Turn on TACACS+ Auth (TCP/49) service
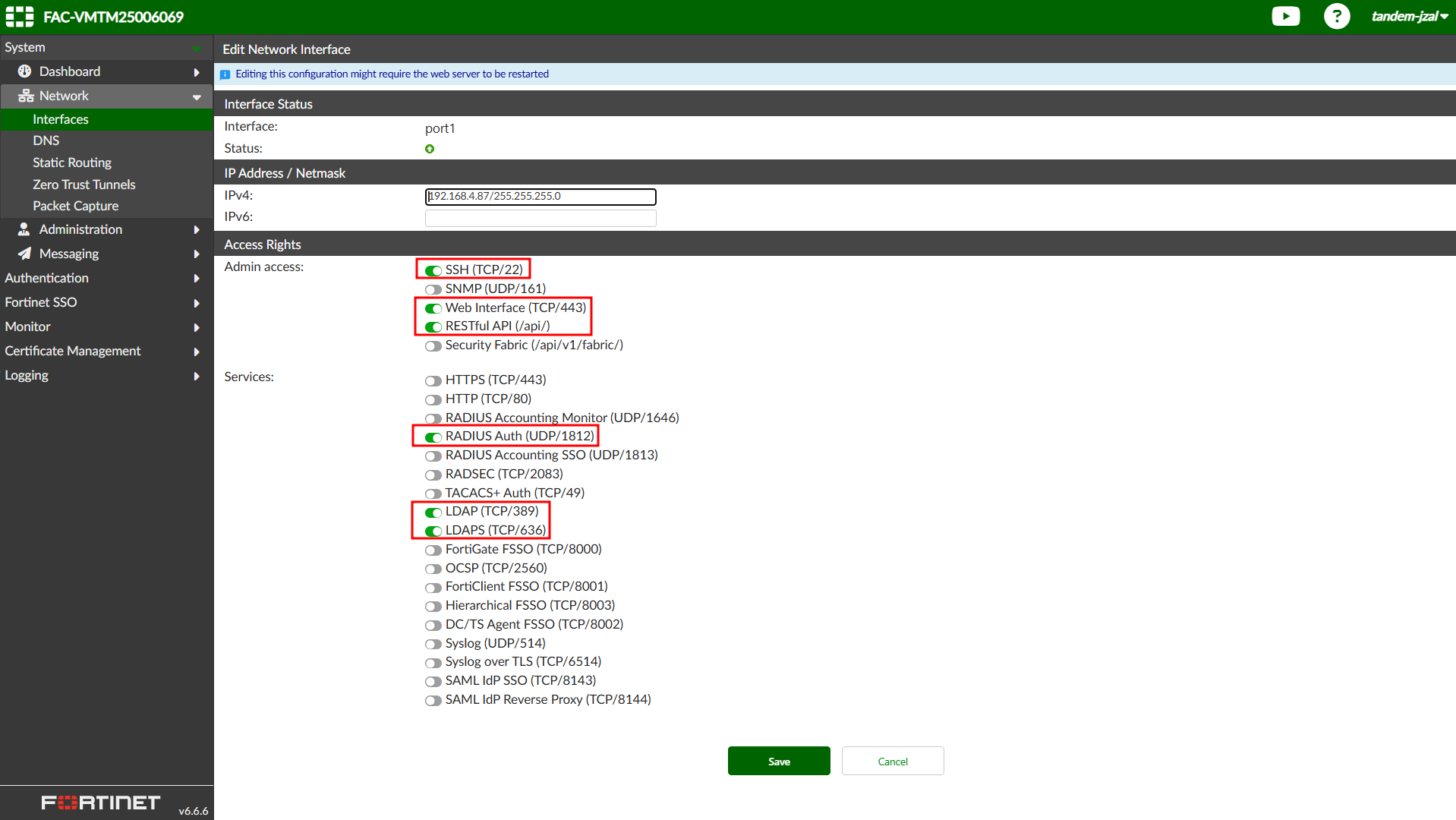The height and width of the screenshot is (820, 1456). click(x=433, y=494)
